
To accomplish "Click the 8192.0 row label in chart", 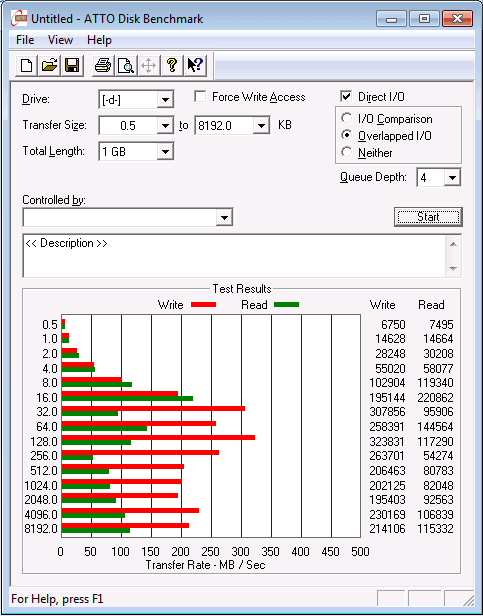I will click(41, 529).
